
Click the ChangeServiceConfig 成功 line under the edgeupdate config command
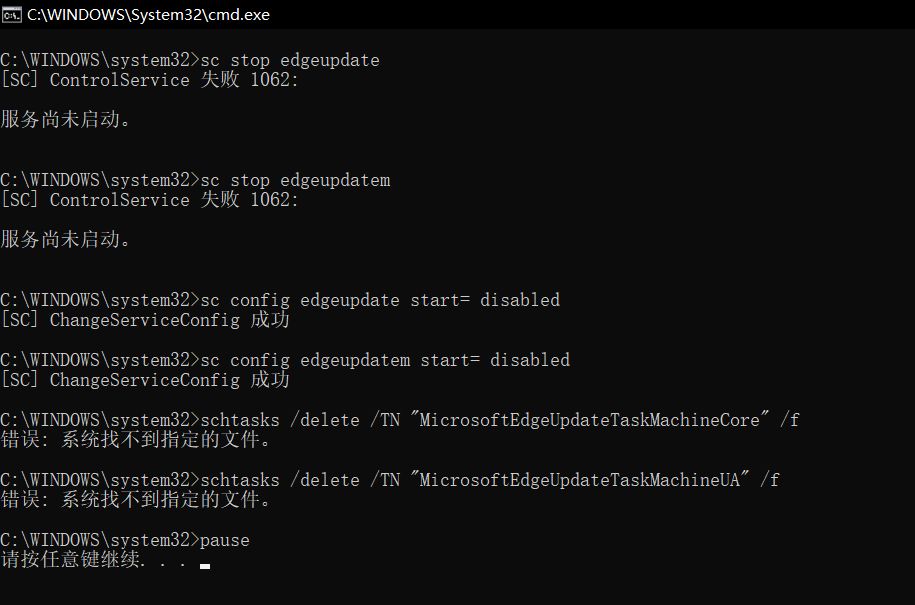click(145, 320)
